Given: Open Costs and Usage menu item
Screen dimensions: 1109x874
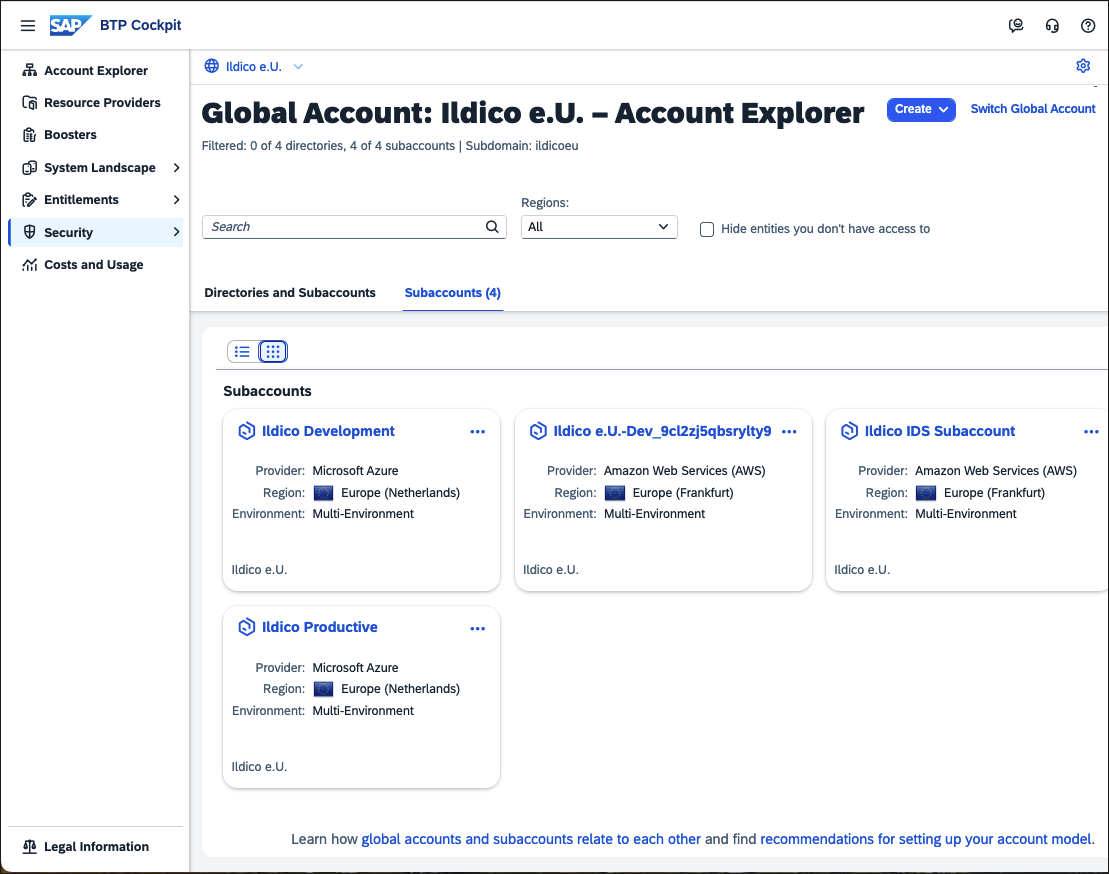Looking at the screenshot, I should pos(95,264).
